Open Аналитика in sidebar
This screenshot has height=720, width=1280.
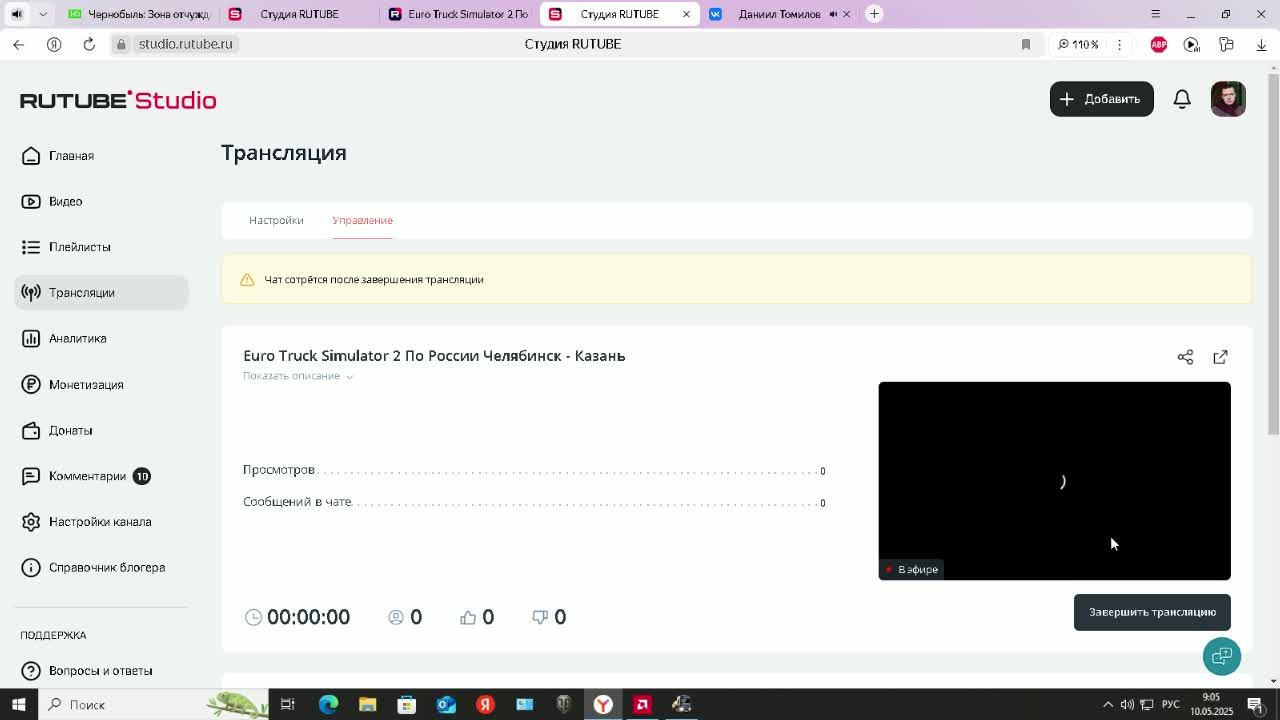tap(101, 338)
